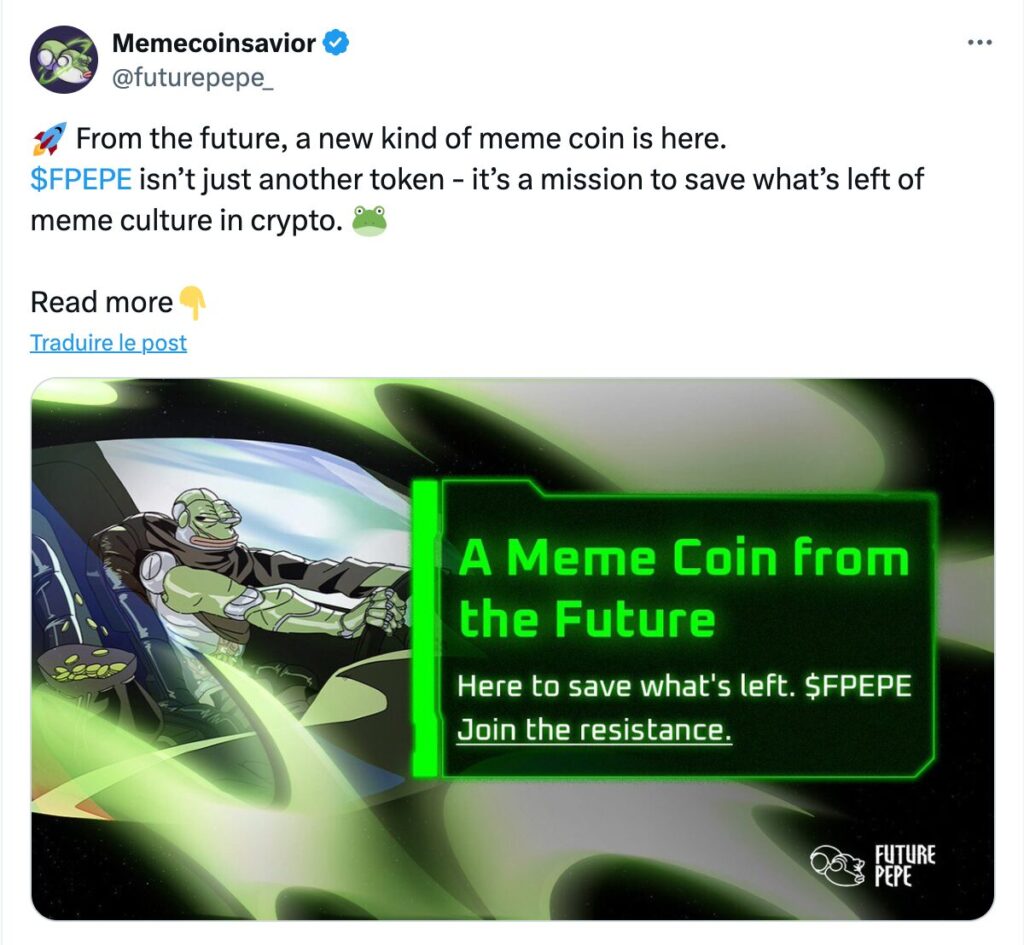Open the Memecoinsavior display name

[x=213, y=44]
